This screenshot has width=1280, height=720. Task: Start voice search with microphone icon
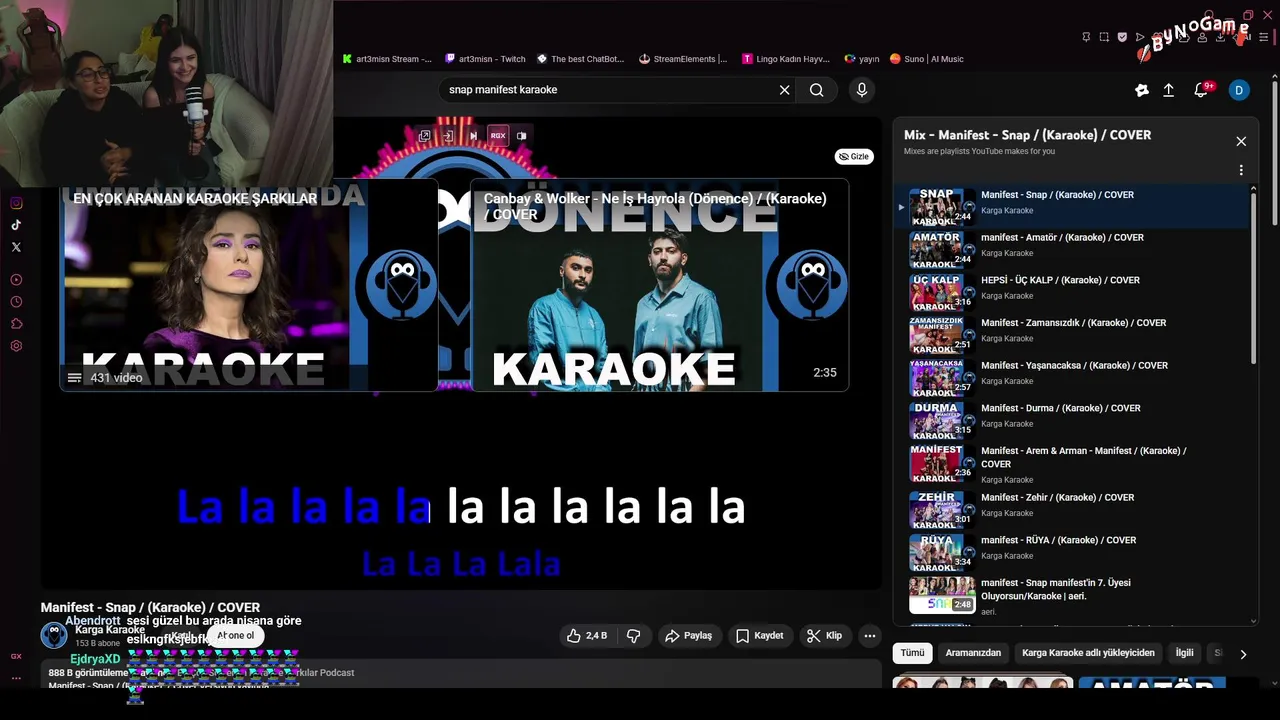coord(862,90)
